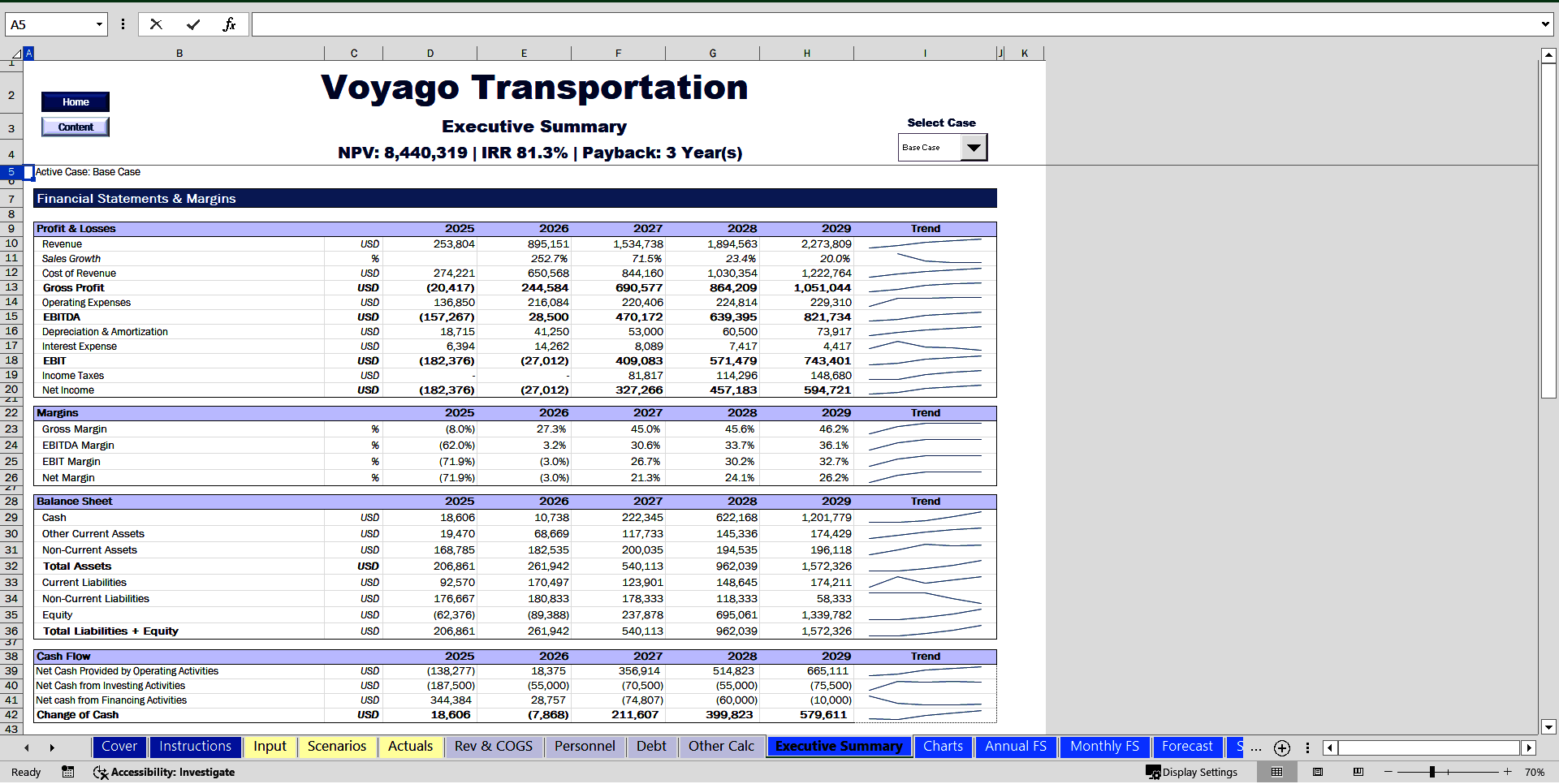Switch to Normal view

coord(1277,772)
